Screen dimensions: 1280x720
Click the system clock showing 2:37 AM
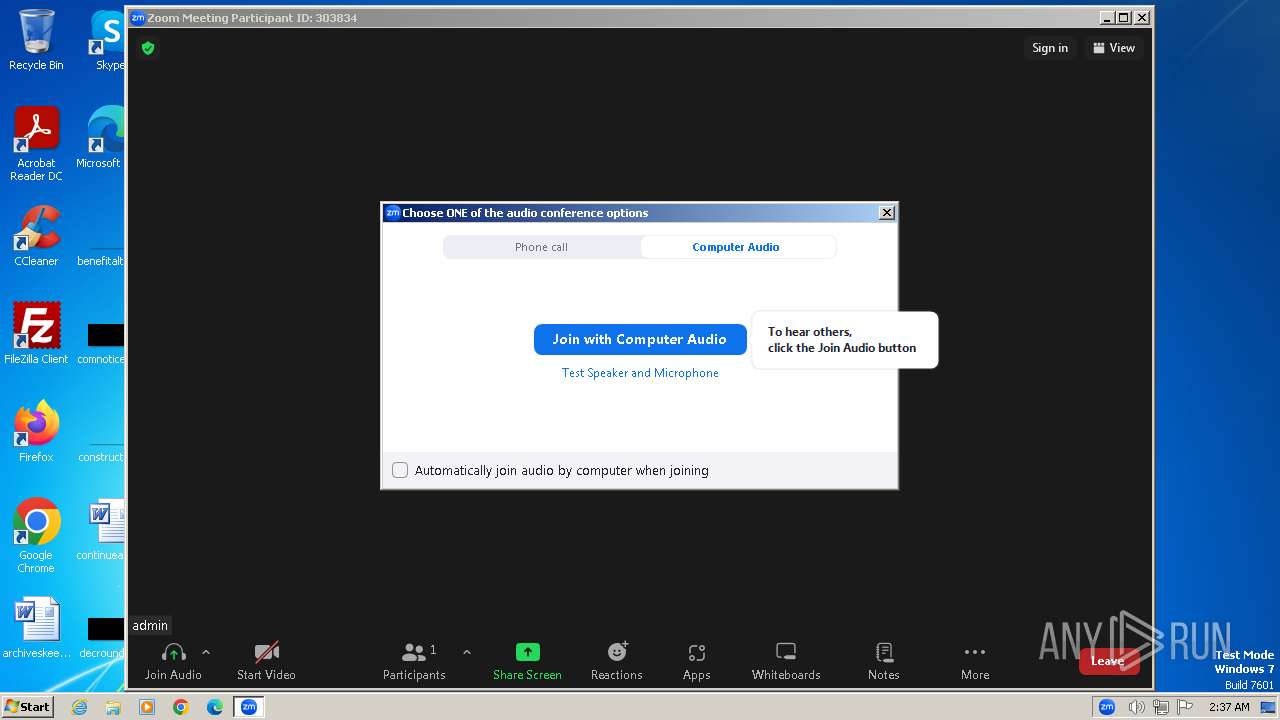click(1229, 707)
